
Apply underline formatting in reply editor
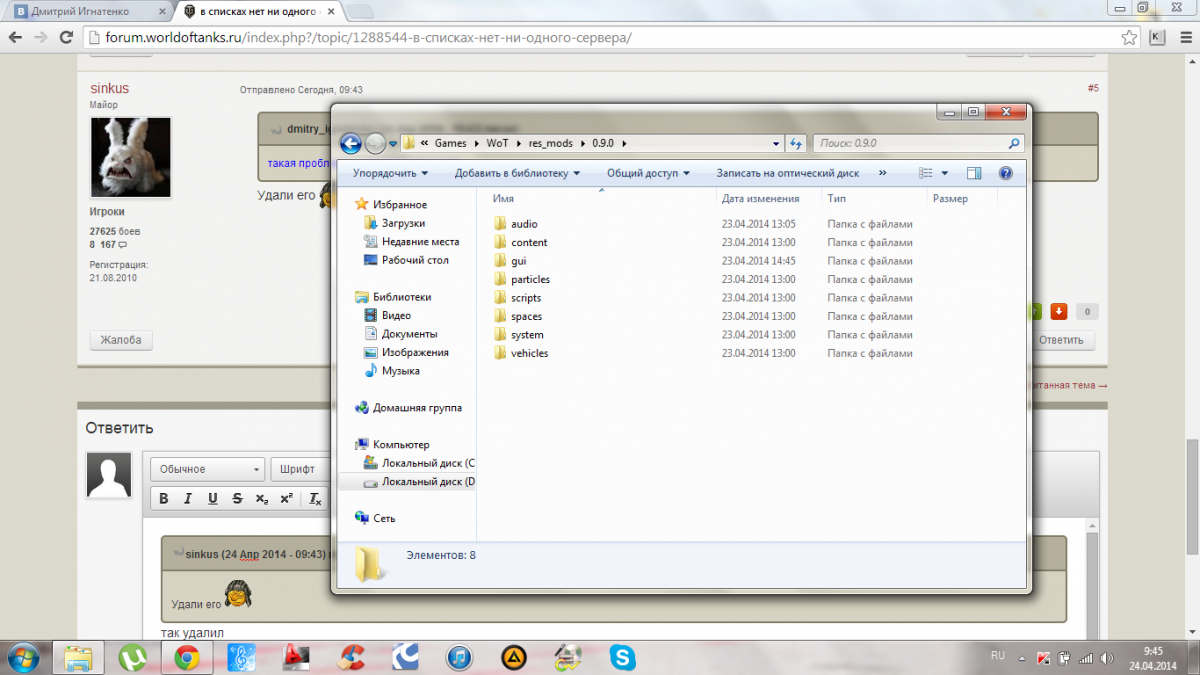[213, 499]
